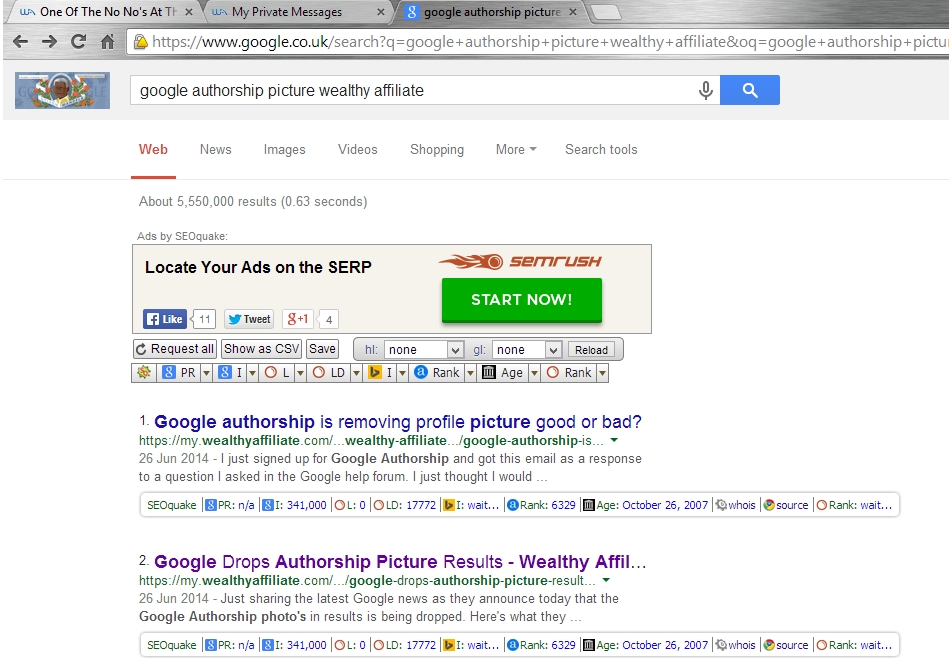Viewport: 949px width, 658px height.
Task: Click whois link in result 2 SEOquake bar
Action: point(735,645)
